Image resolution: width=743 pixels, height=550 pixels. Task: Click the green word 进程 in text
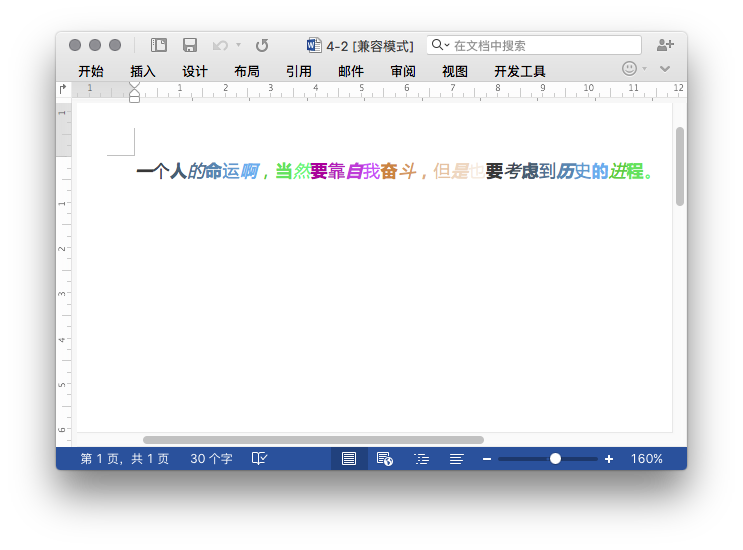[x=626, y=171]
